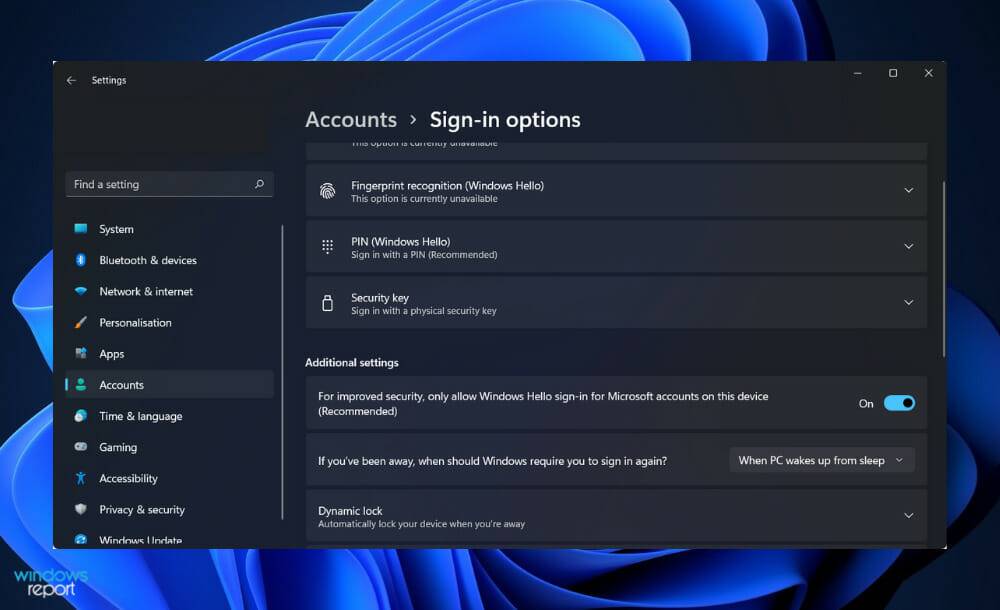Screen dimensions: 1000x610
Task: Click the 'Find a setting' search field
Action: point(169,184)
